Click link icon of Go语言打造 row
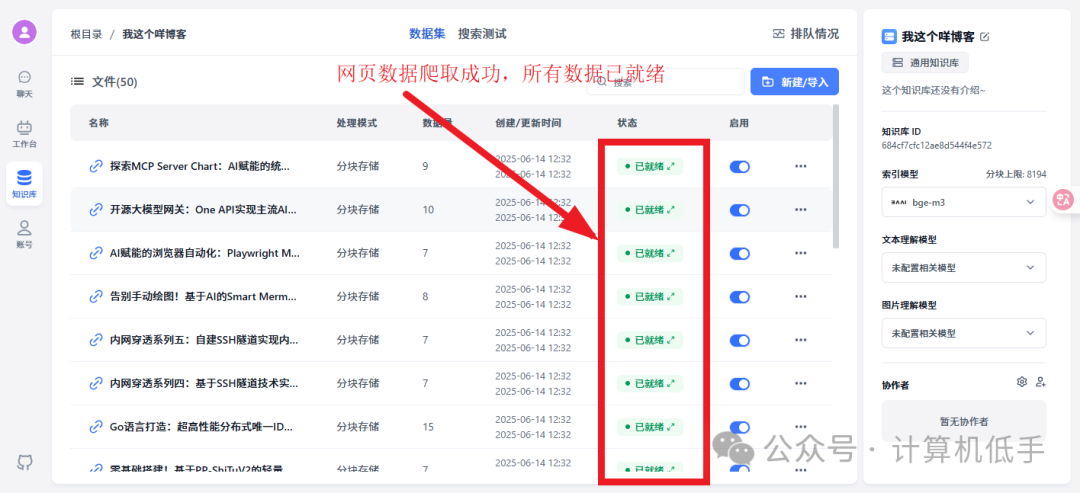 pos(96,427)
